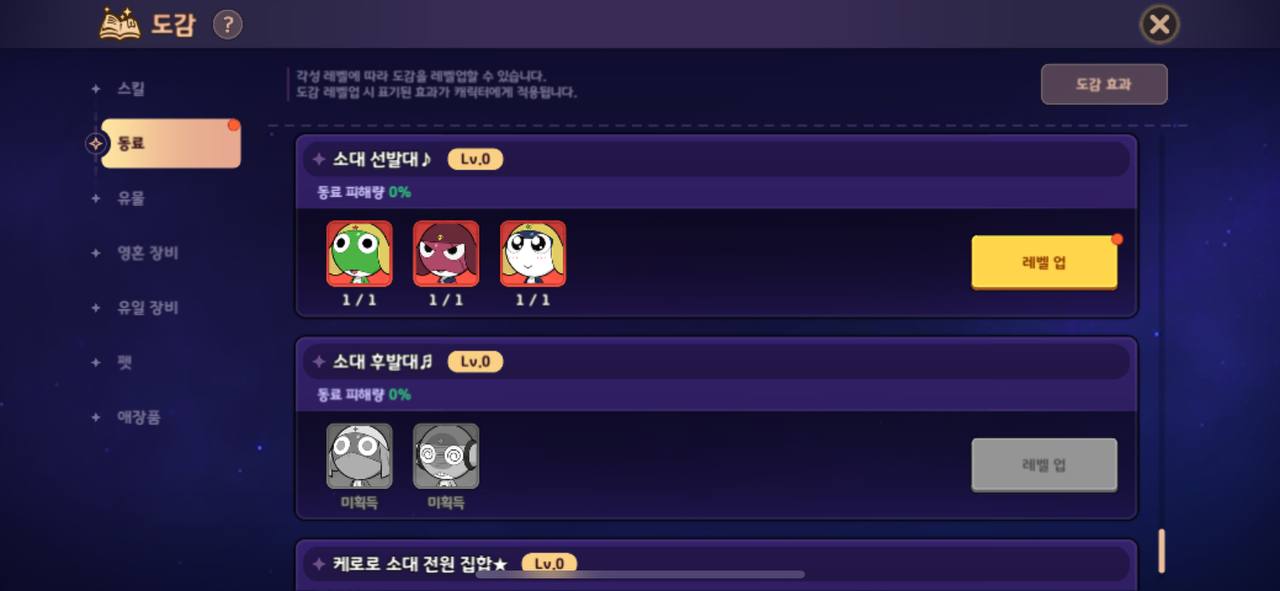Go to the 펫 category

pos(125,362)
